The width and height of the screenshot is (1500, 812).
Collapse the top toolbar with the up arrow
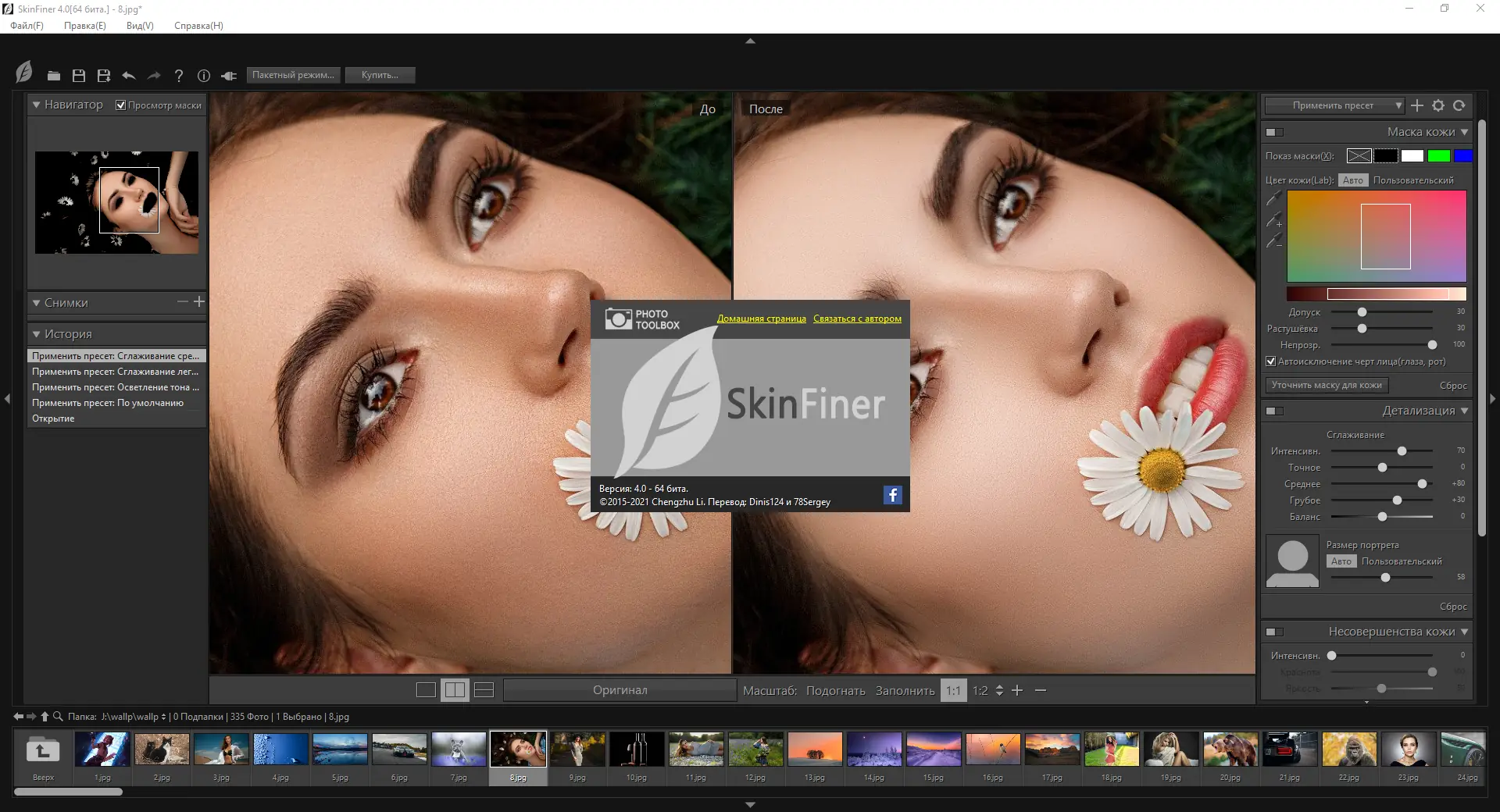[750, 41]
